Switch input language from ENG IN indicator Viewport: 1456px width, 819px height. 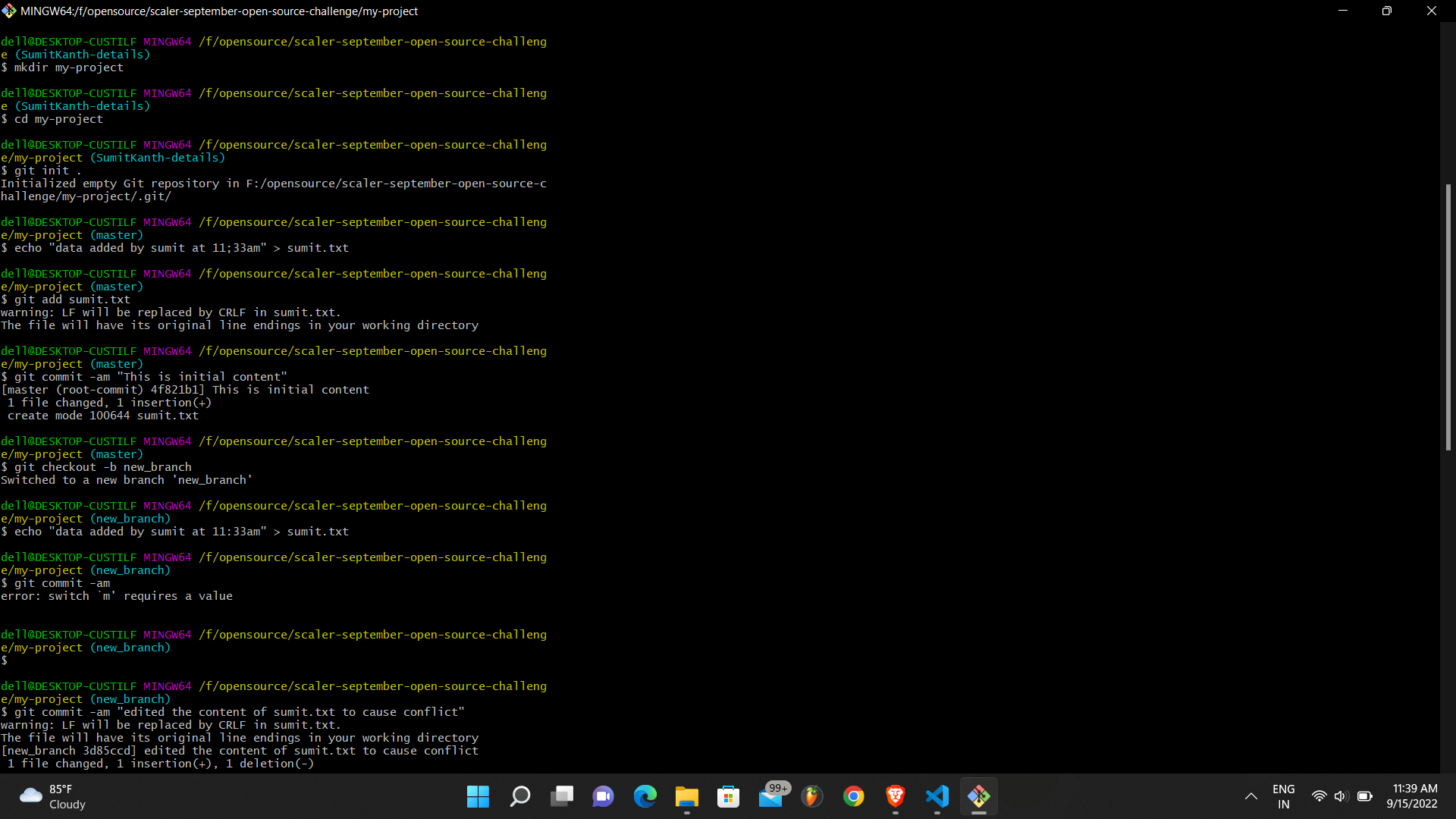tap(1284, 797)
